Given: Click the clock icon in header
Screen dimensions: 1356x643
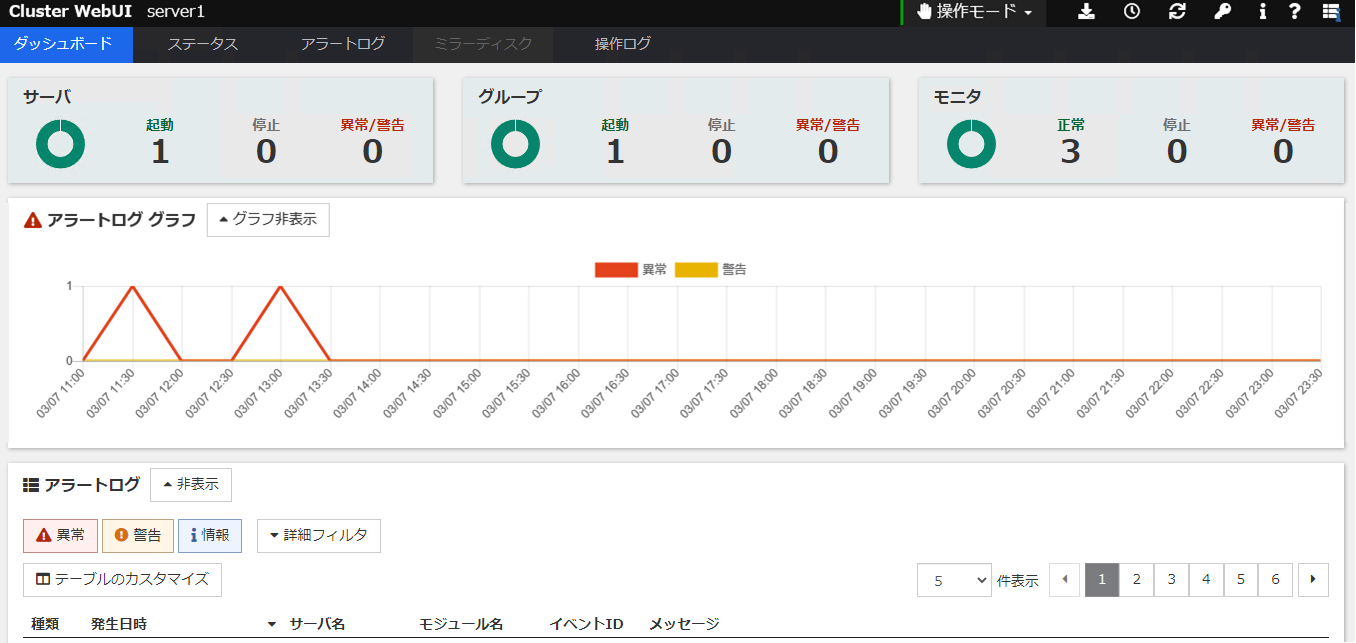Looking at the screenshot, I should click(1131, 12).
